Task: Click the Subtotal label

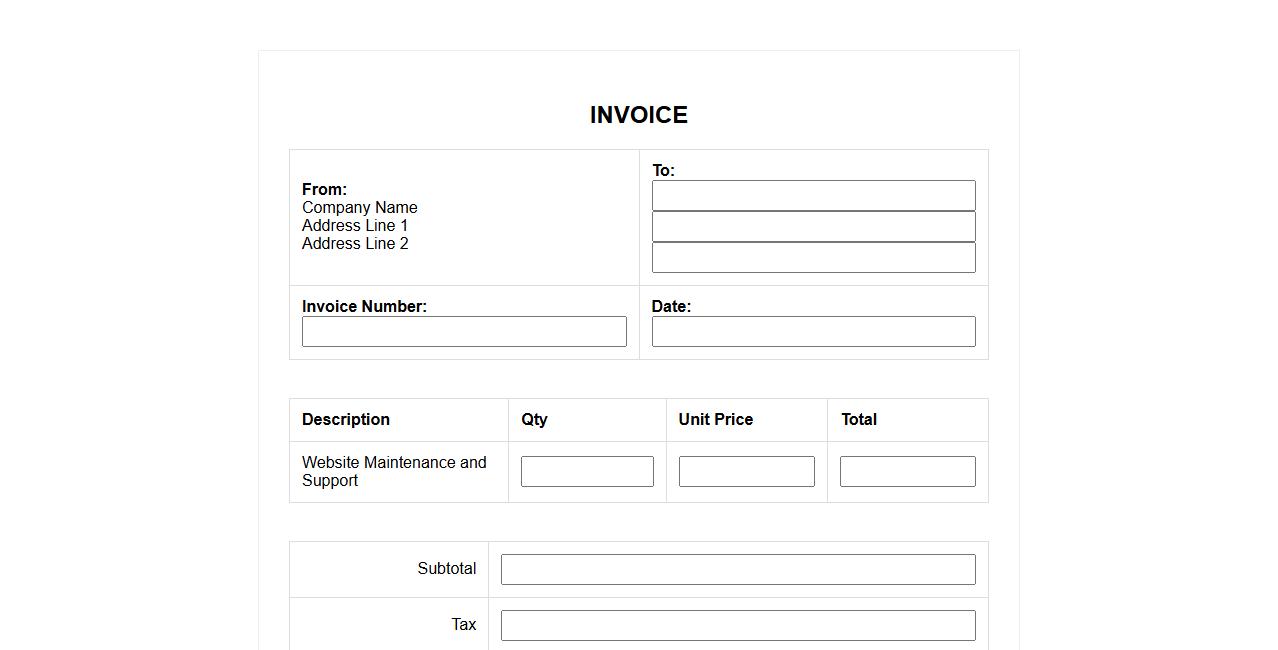Action: click(x=446, y=569)
